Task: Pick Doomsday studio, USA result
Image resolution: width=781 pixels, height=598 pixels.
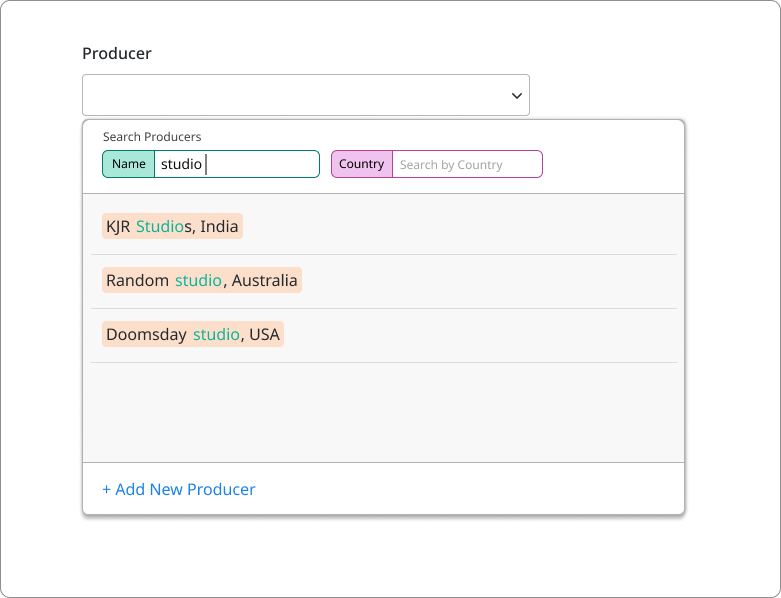Action: coord(193,334)
